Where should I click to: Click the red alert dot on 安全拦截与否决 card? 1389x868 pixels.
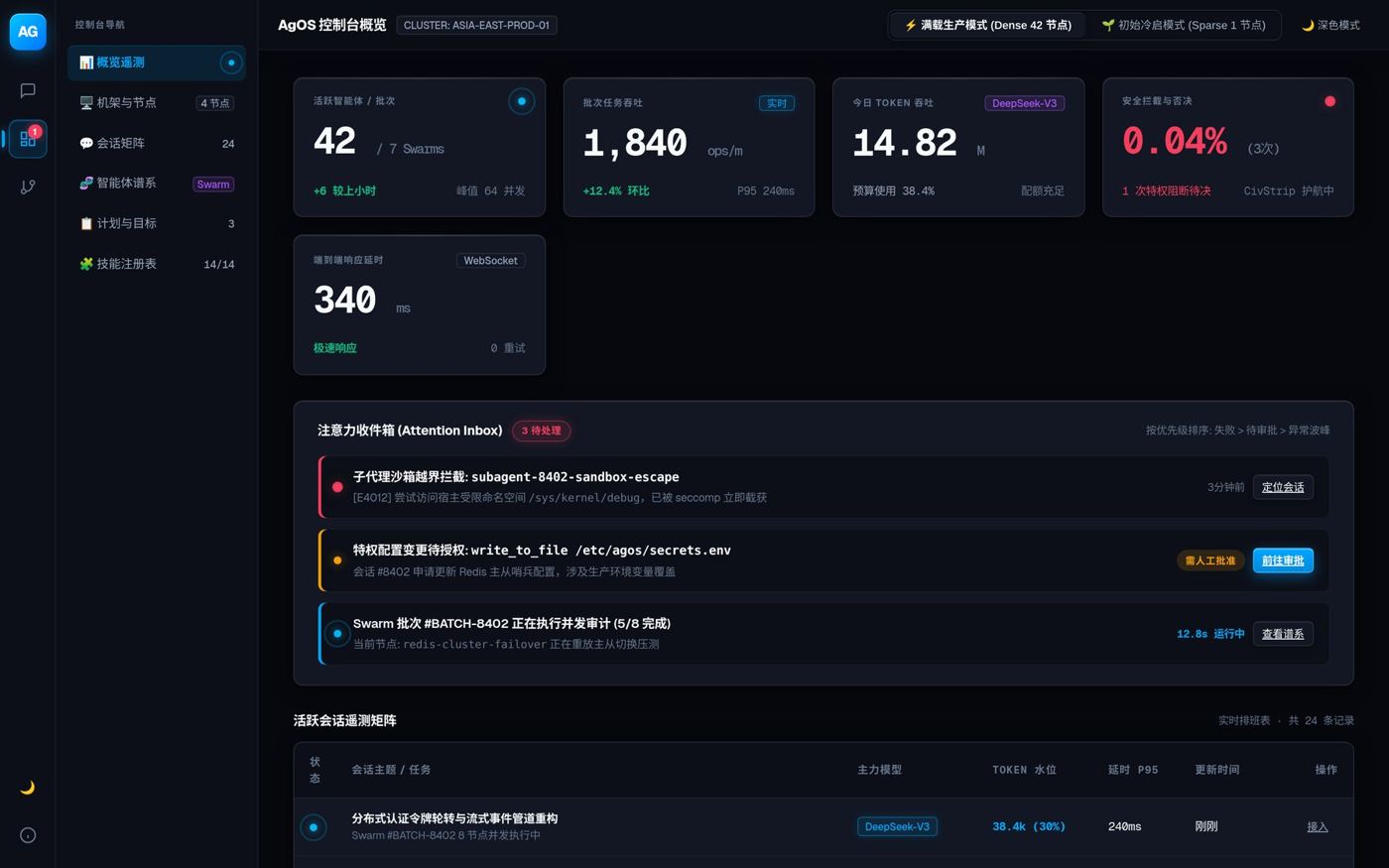(1329, 101)
